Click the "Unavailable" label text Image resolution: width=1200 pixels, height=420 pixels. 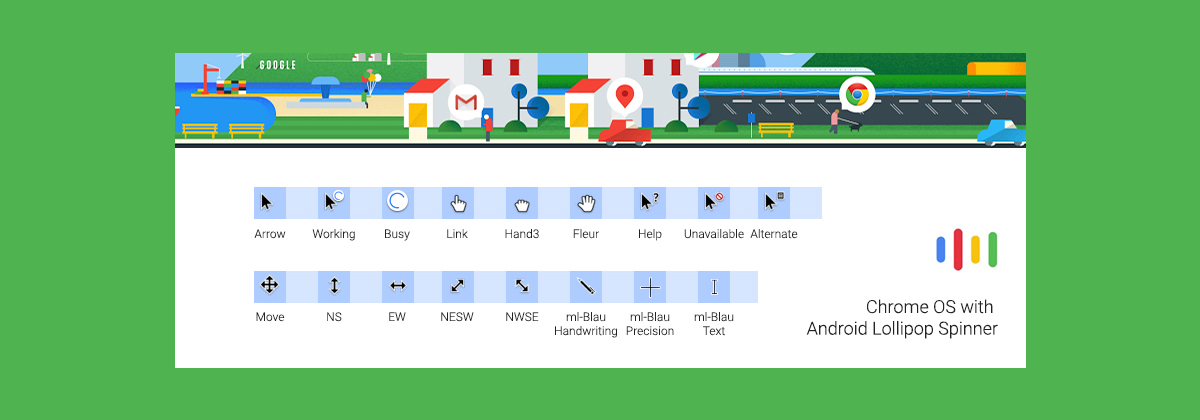point(714,234)
